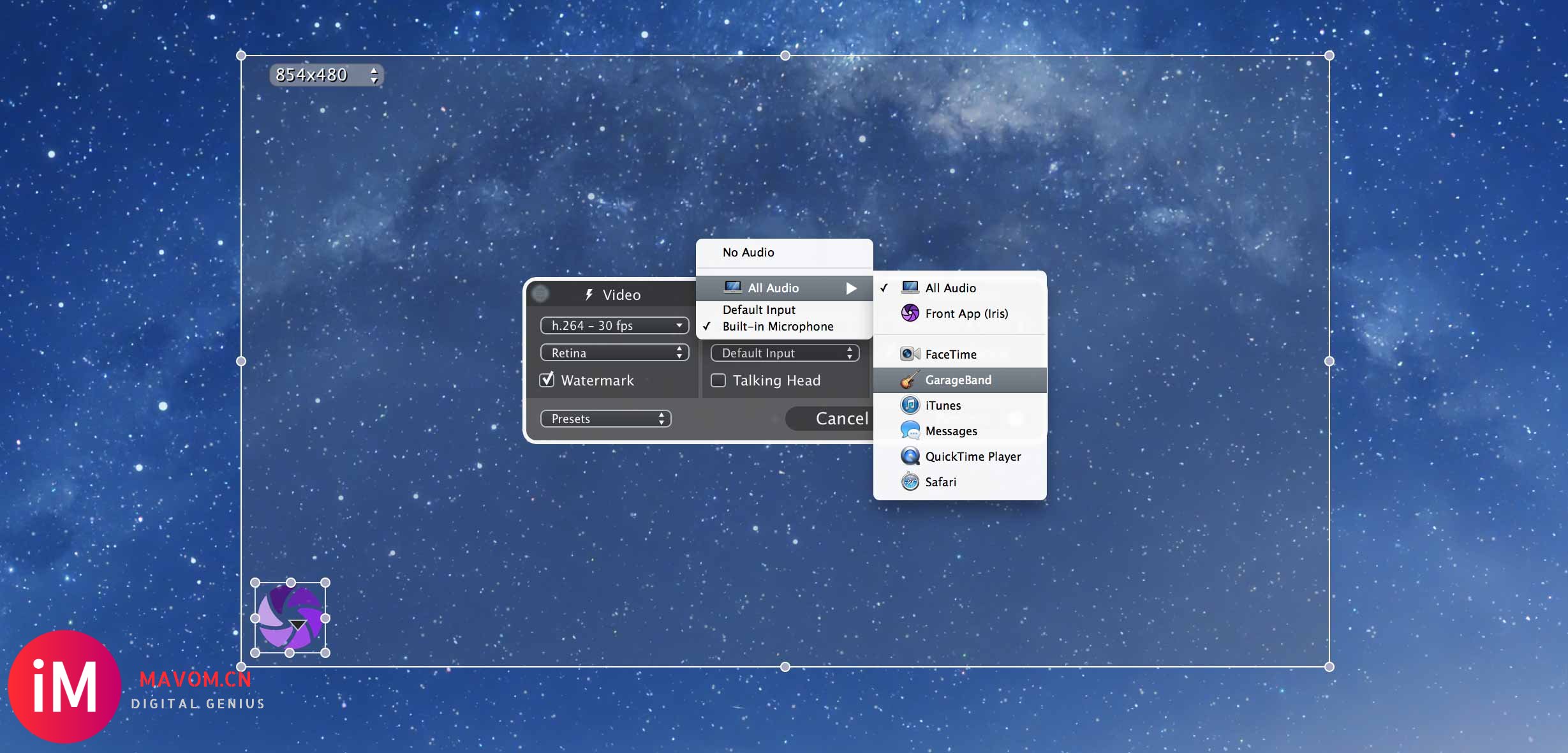Disable the Watermark checkbox
This screenshot has height=753, width=1568.
click(547, 380)
